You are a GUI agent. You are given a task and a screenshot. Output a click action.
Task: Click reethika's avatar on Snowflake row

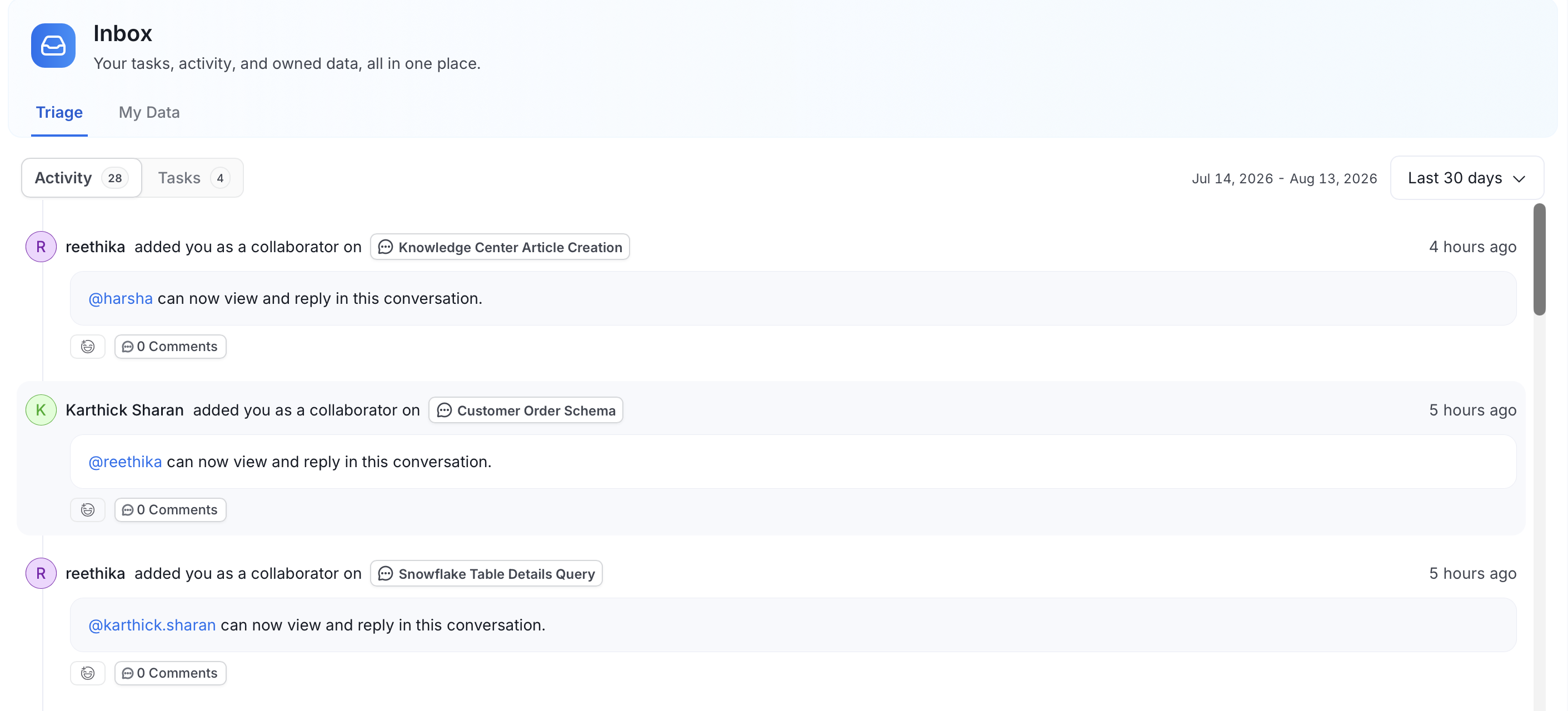pos(41,573)
